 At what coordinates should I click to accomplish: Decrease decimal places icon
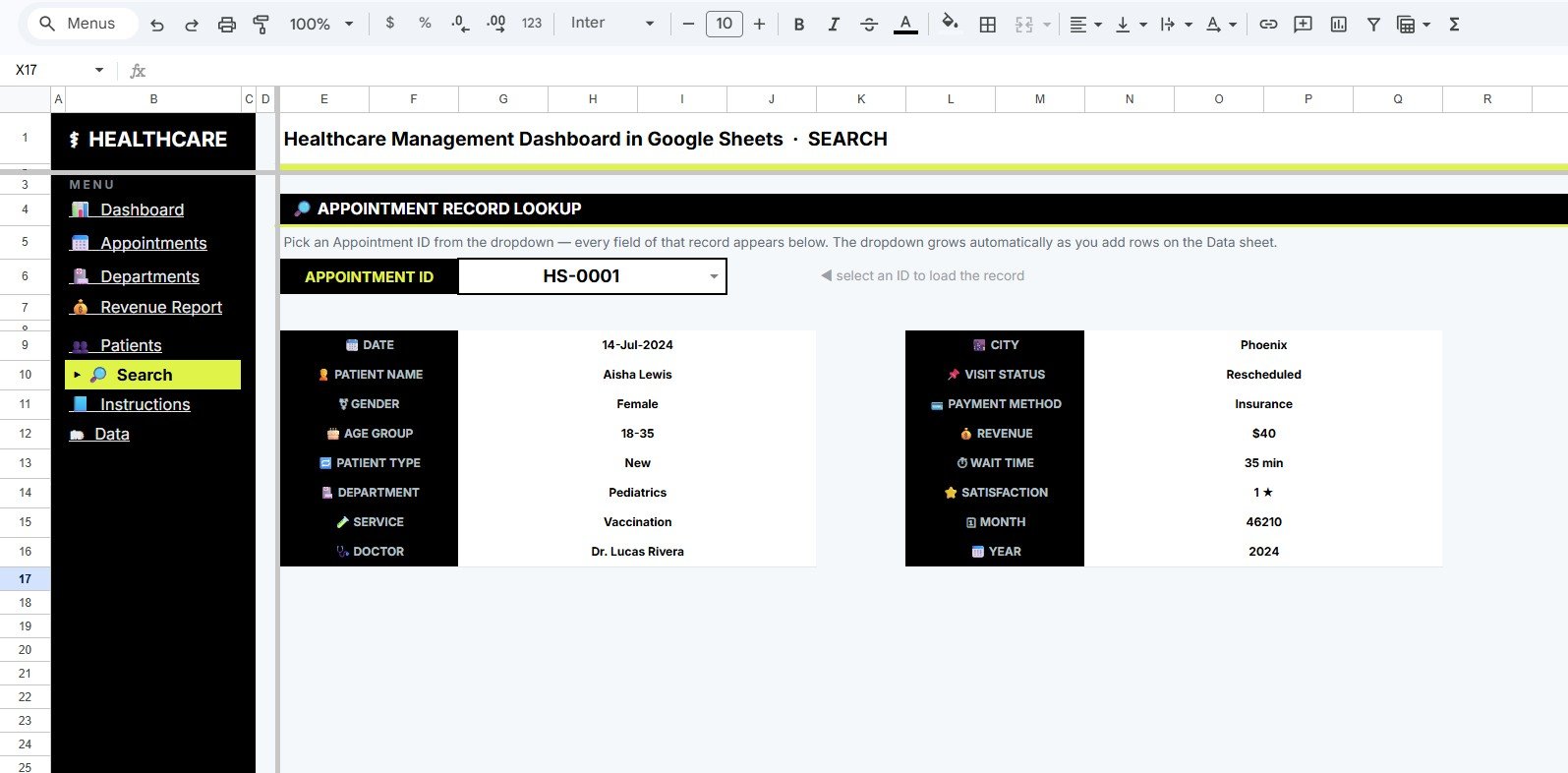[x=460, y=23]
